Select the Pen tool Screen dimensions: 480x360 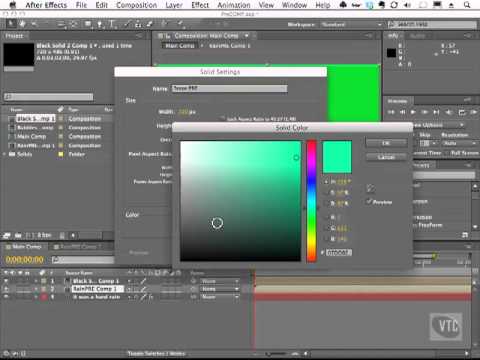coord(100,24)
